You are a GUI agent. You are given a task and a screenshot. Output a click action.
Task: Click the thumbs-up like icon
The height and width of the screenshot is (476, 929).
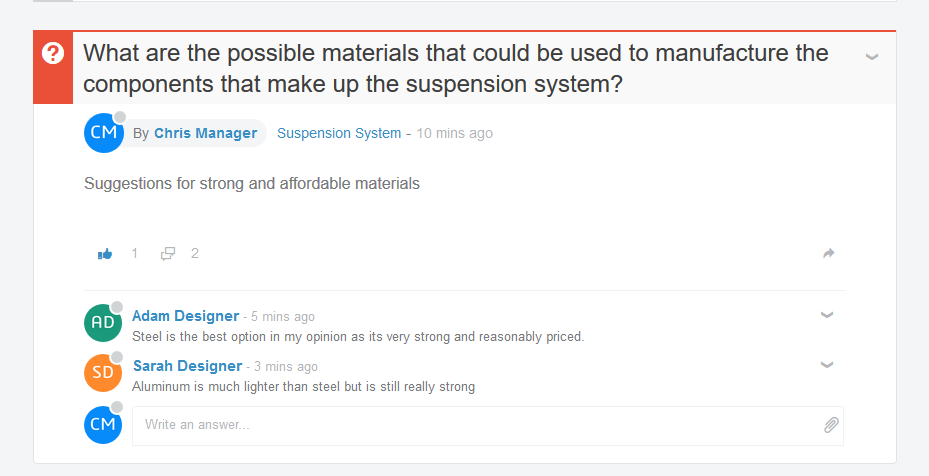tap(105, 254)
